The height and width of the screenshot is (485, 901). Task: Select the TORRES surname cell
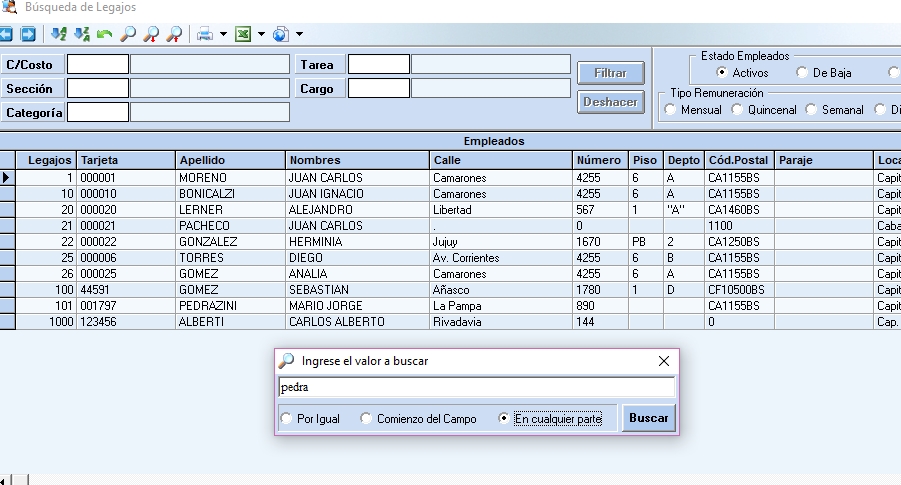[230, 258]
